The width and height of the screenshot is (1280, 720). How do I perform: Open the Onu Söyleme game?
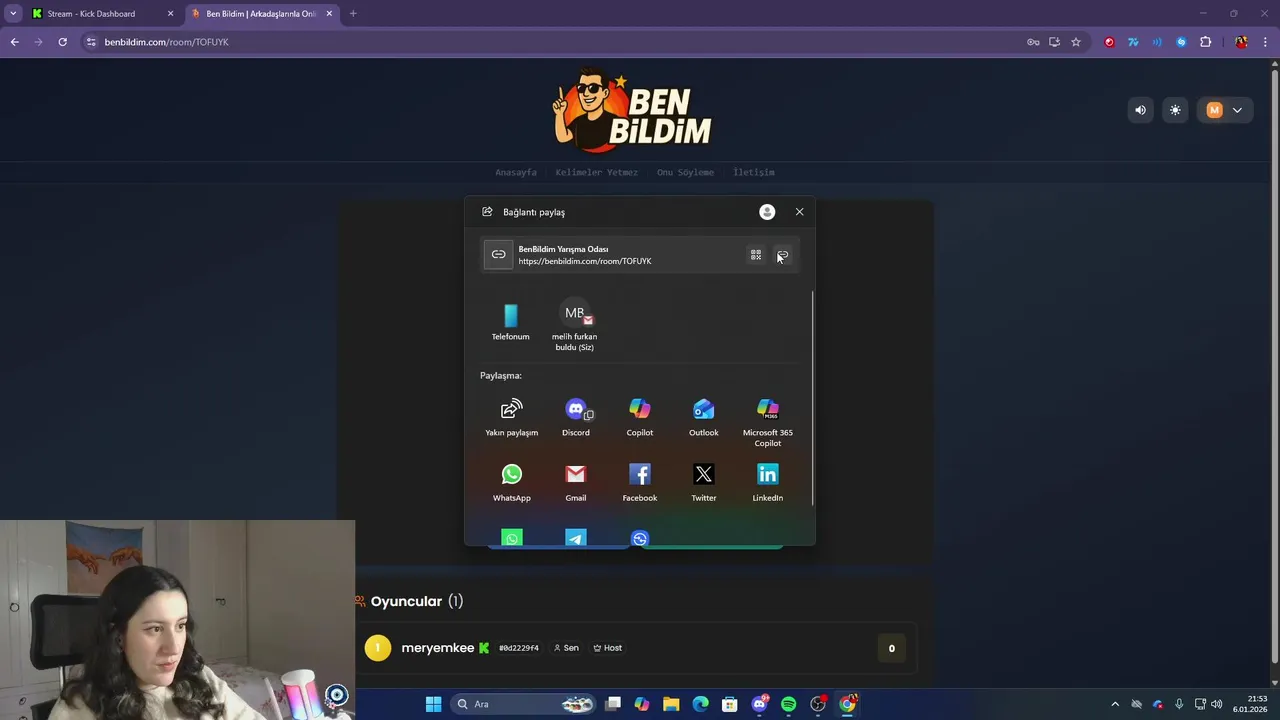(686, 172)
